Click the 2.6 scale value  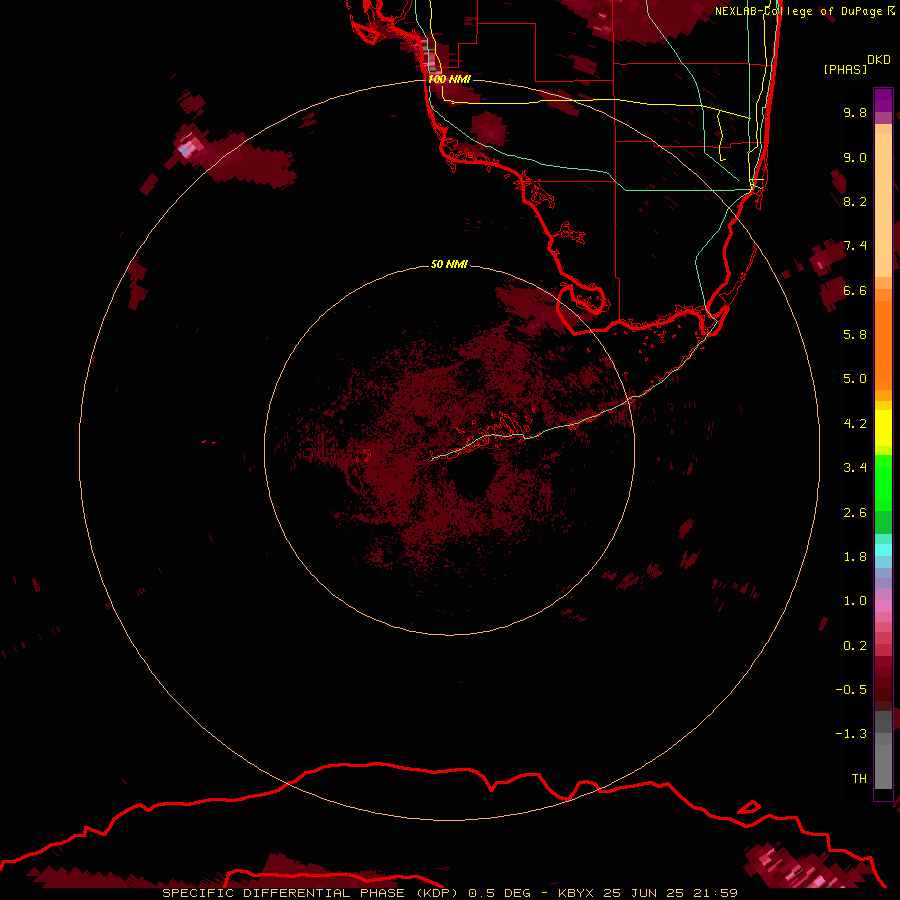pos(855,513)
